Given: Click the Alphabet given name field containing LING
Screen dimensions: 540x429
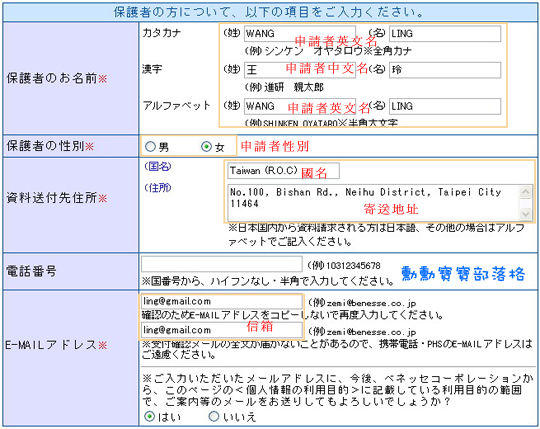Looking at the screenshot, I should click(x=445, y=106).
